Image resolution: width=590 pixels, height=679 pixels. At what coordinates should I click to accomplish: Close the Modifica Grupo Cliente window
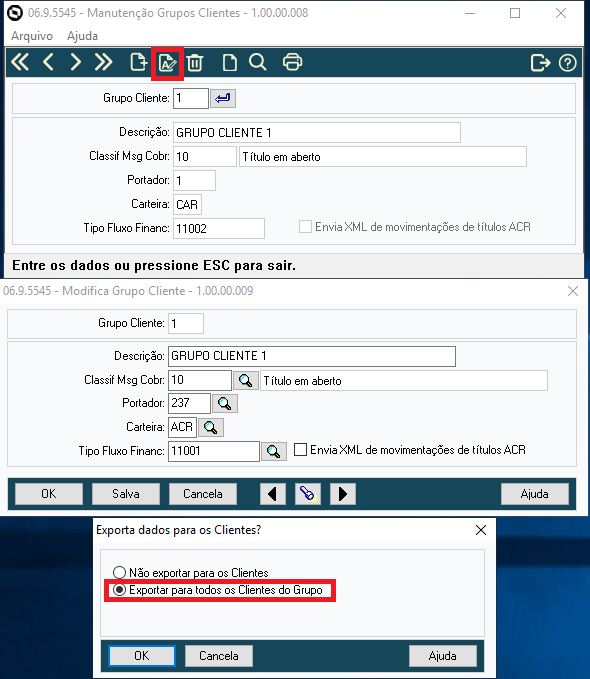click(x=573, y=291)
